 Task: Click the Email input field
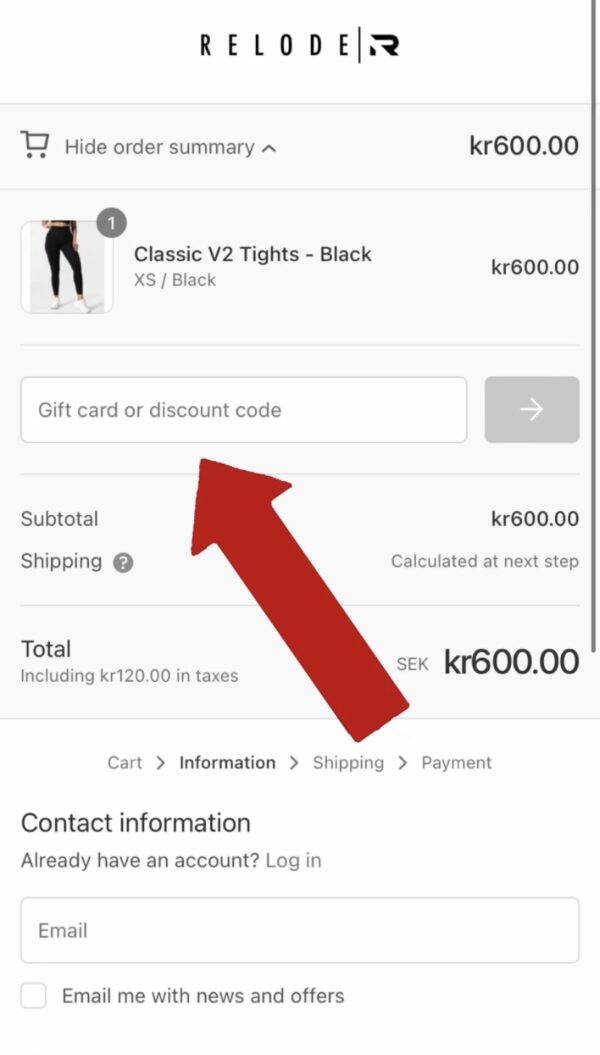coord(299,930)
